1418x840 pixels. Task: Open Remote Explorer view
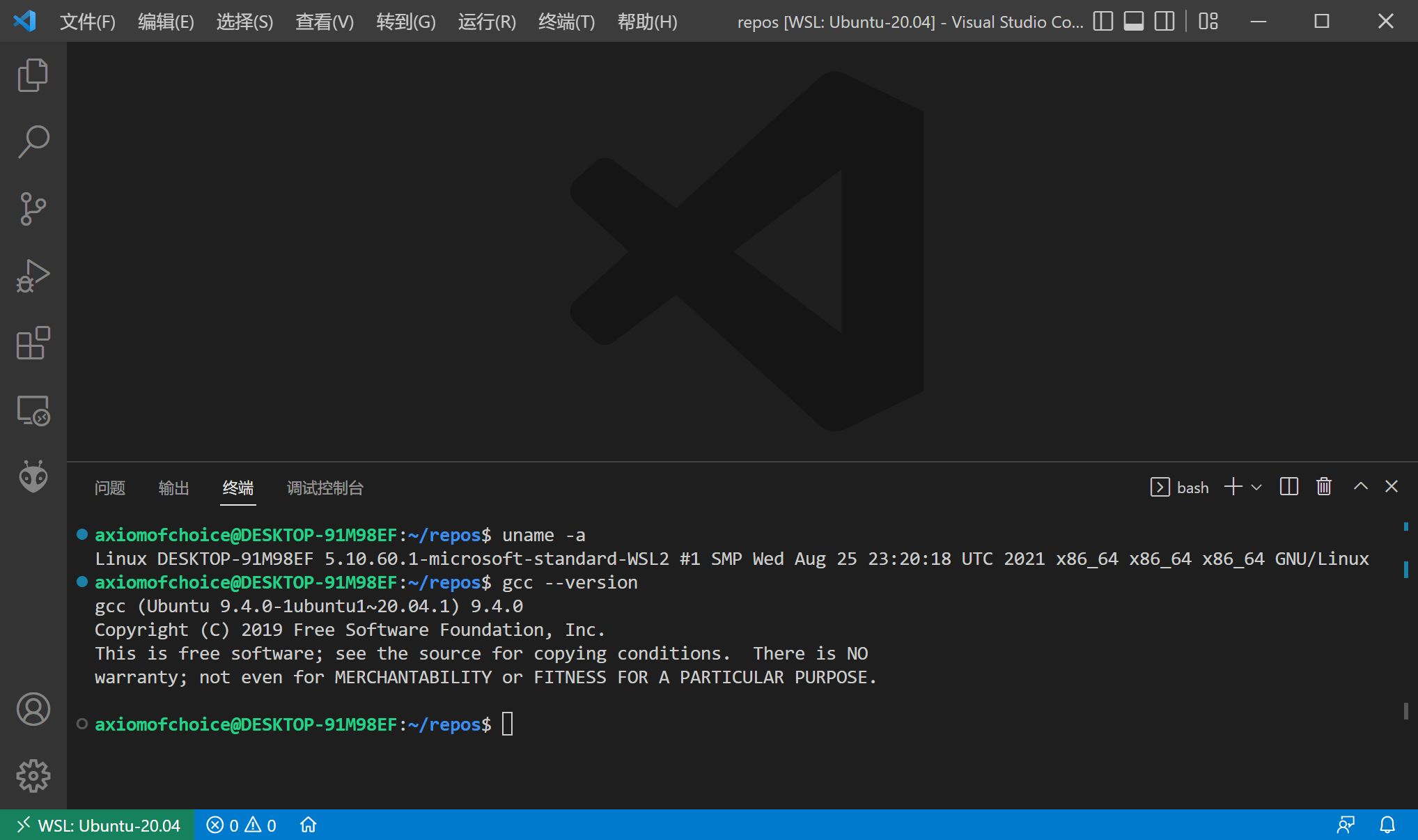click(33, 410)
